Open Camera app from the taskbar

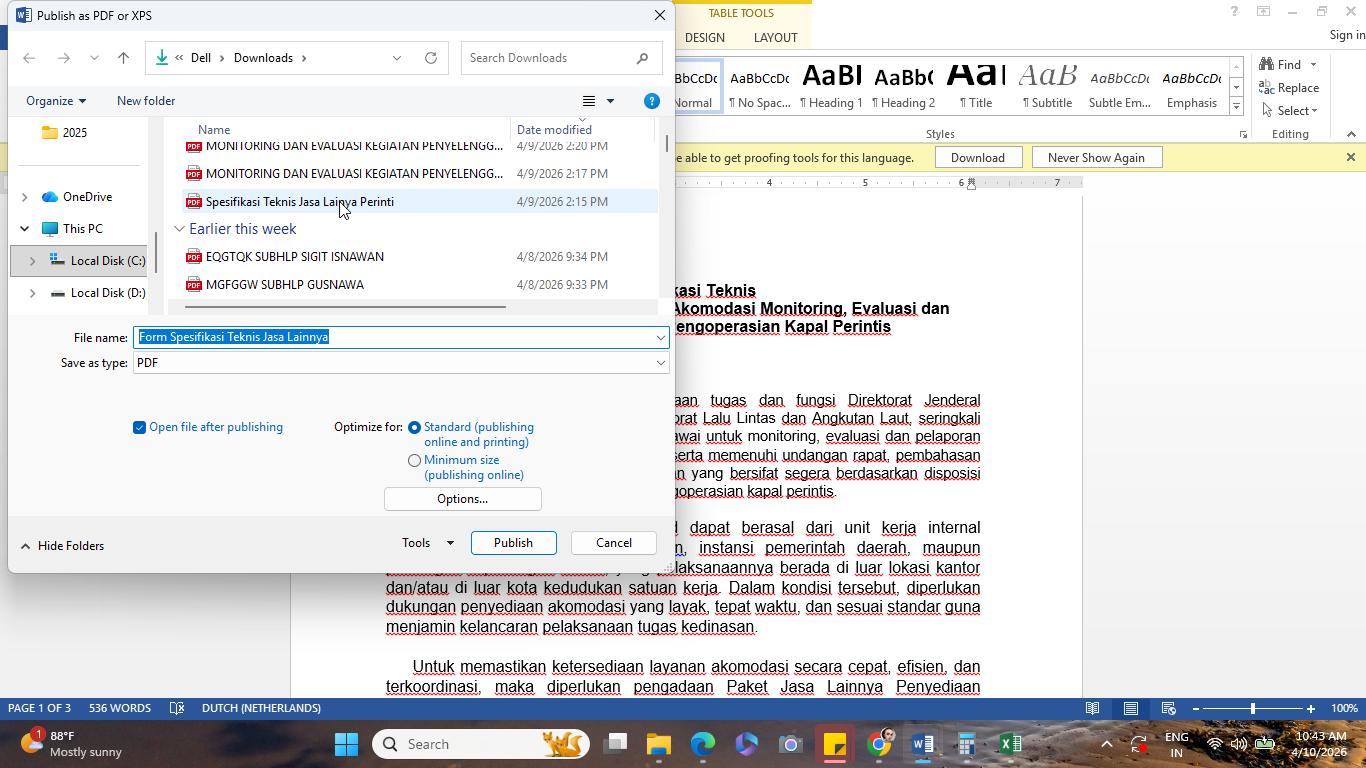coord(791,744)
